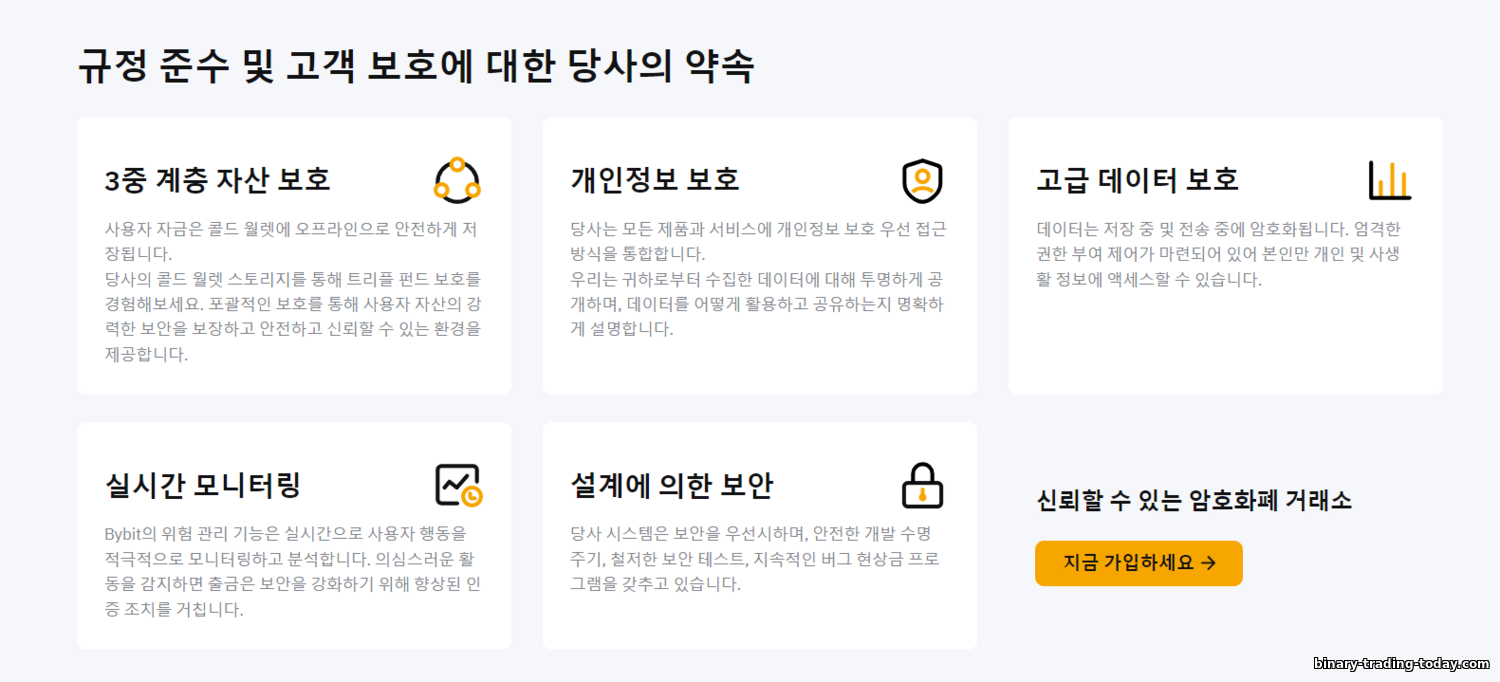
Task: Select the 개인정보 보호 card title
Action: click(655, 180)
